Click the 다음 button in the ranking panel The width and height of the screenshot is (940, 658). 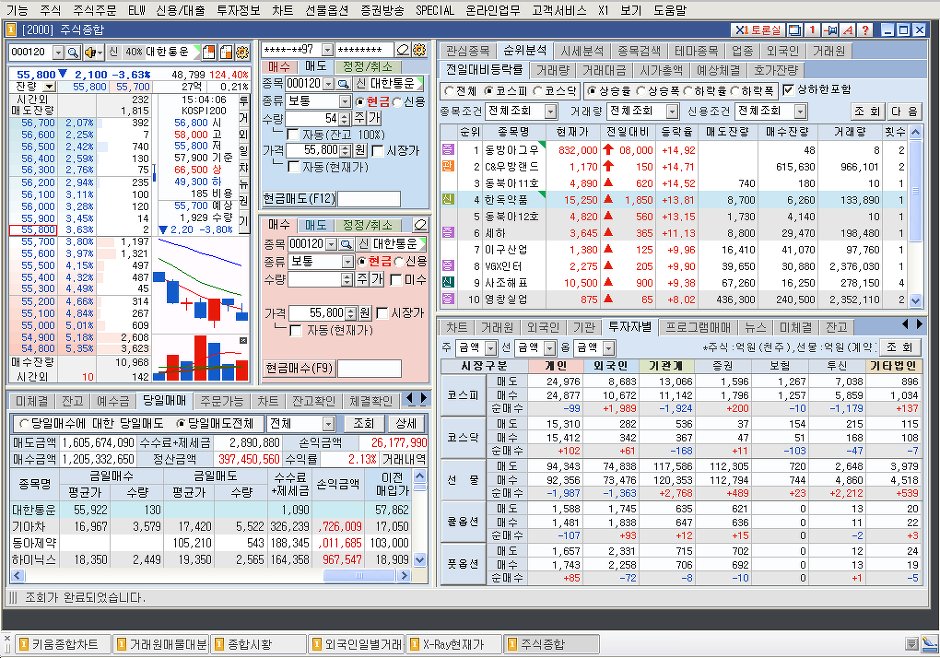[905, 111]
